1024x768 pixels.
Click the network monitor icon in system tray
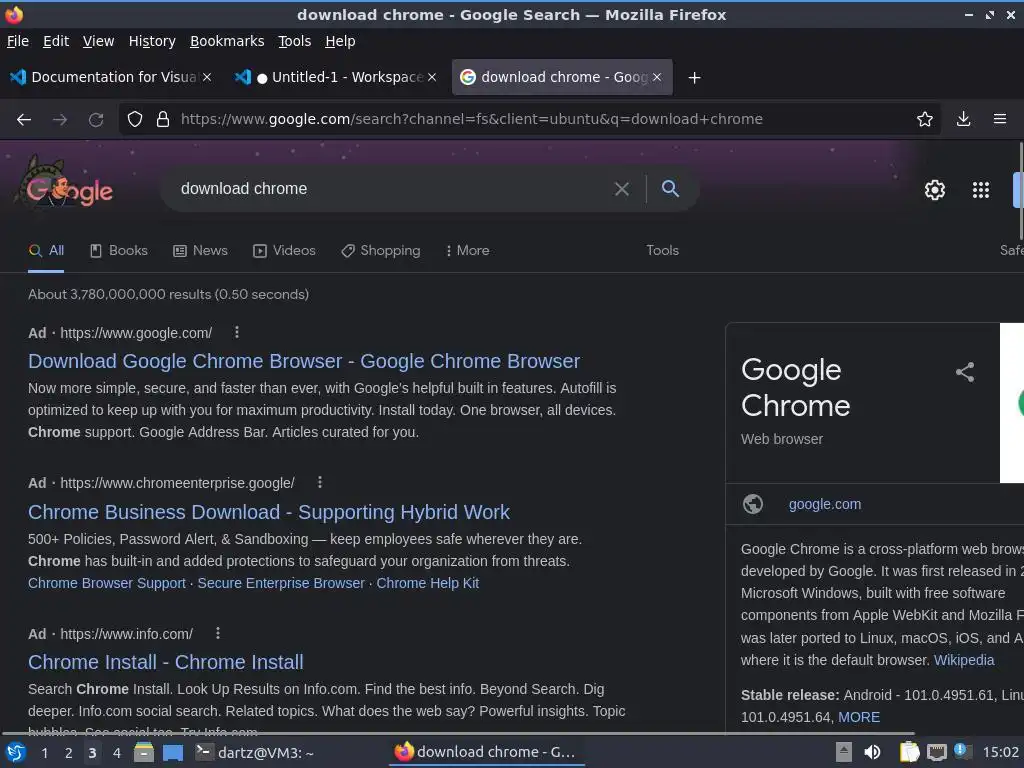click(x=936, y=753)
